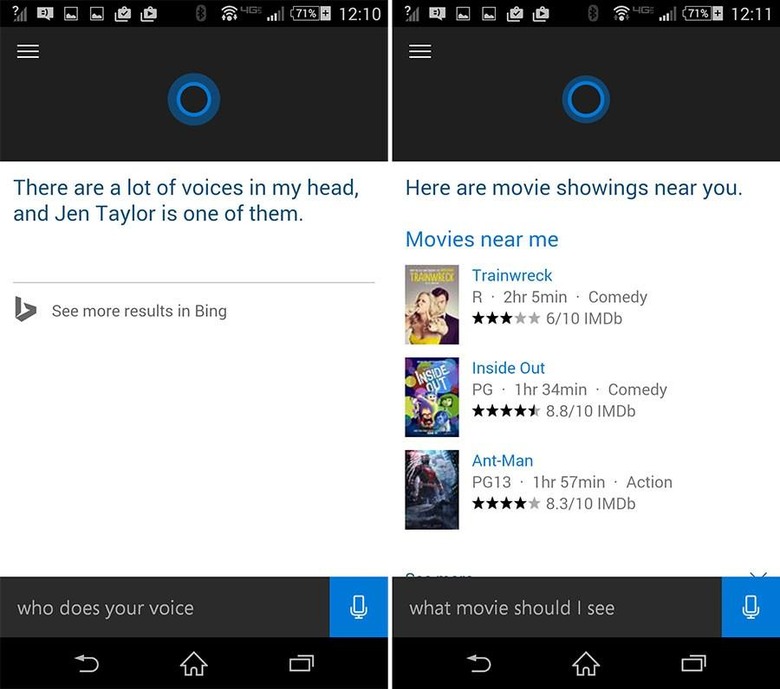Tap Wi-Fi status icon on left screen
780x689 pixels.
coord(229,13)
